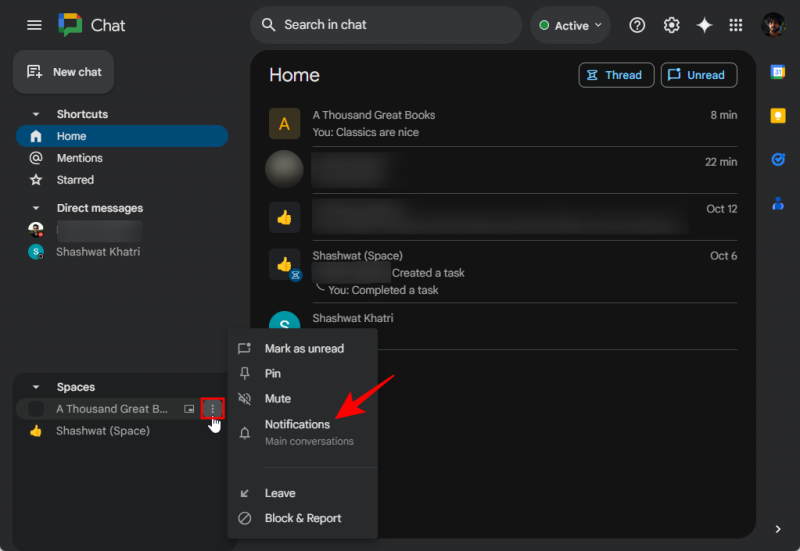The image size is (800, 551).
Task: Toggle the Thread filter
Action: click(x=616, y=75)
